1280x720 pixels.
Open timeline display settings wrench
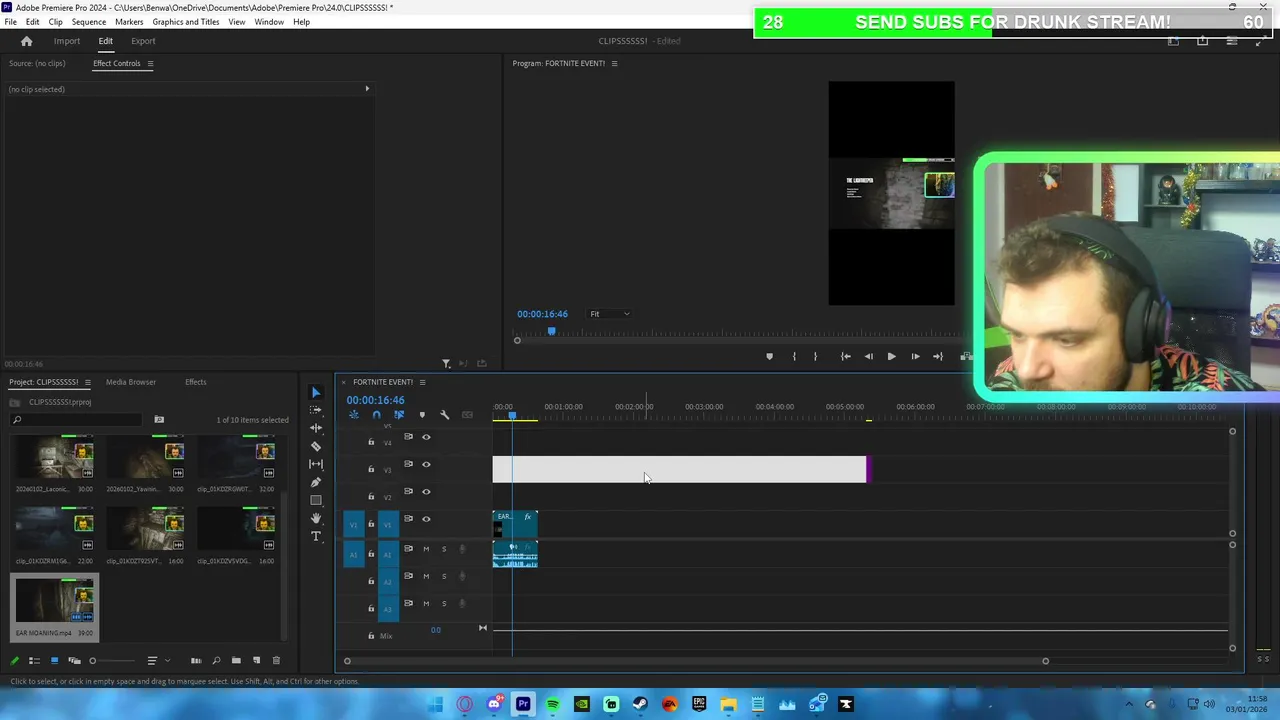coord(445,415)
